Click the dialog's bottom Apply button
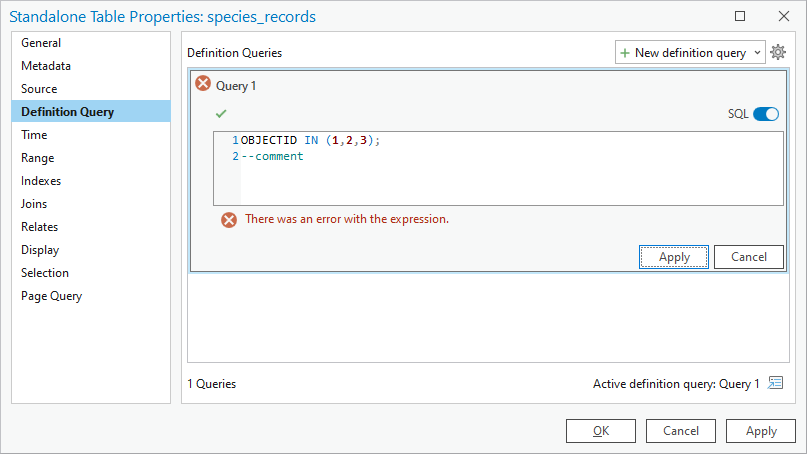Screen dimensions: 807x454 click(x=761, y=431)
